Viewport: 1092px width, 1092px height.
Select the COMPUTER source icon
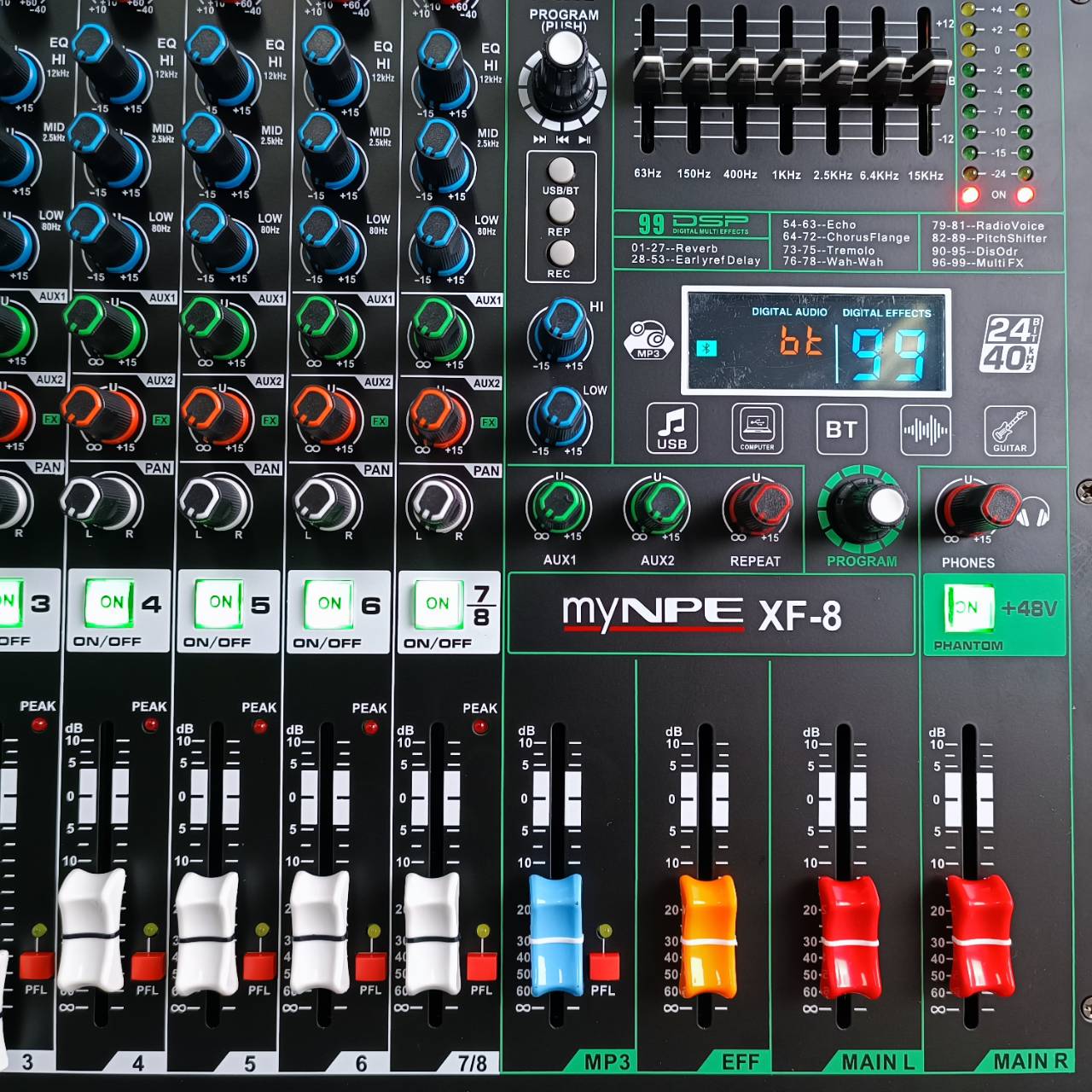(x=758, y=429)
